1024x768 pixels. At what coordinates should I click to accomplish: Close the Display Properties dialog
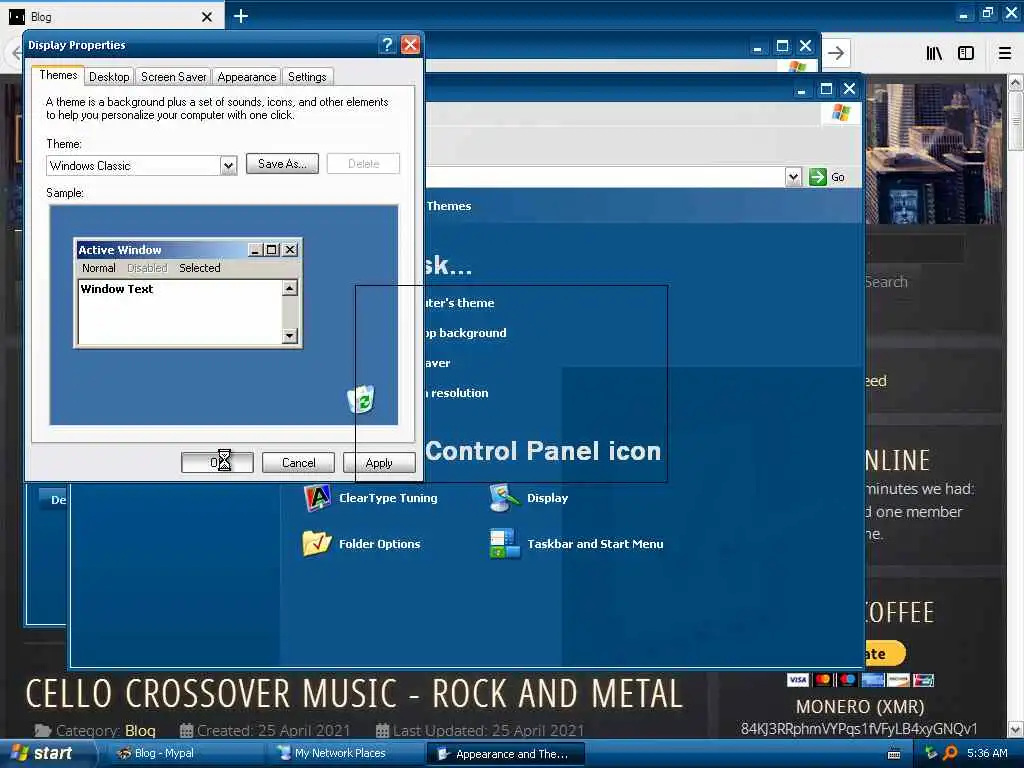tap(410, 44)
